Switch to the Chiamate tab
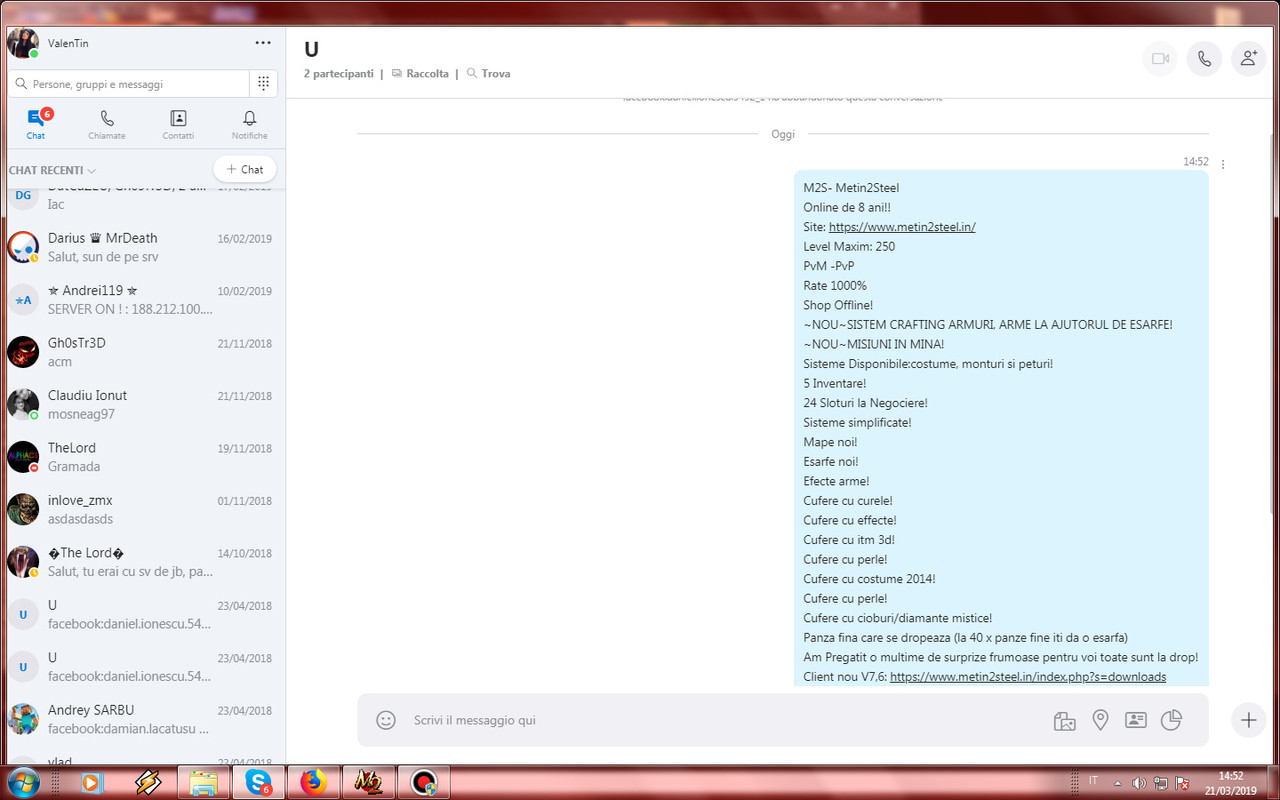 pos(107,124)
